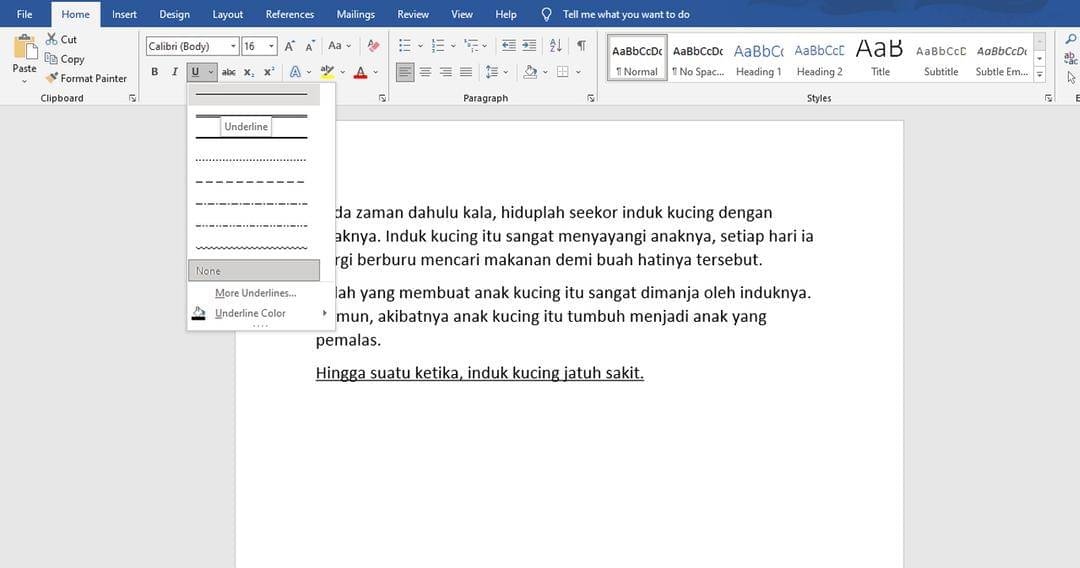This screenshot has width=1080, height=568.
Task: Toggle strikethrough text formatting
Action: tap(228, 72)
